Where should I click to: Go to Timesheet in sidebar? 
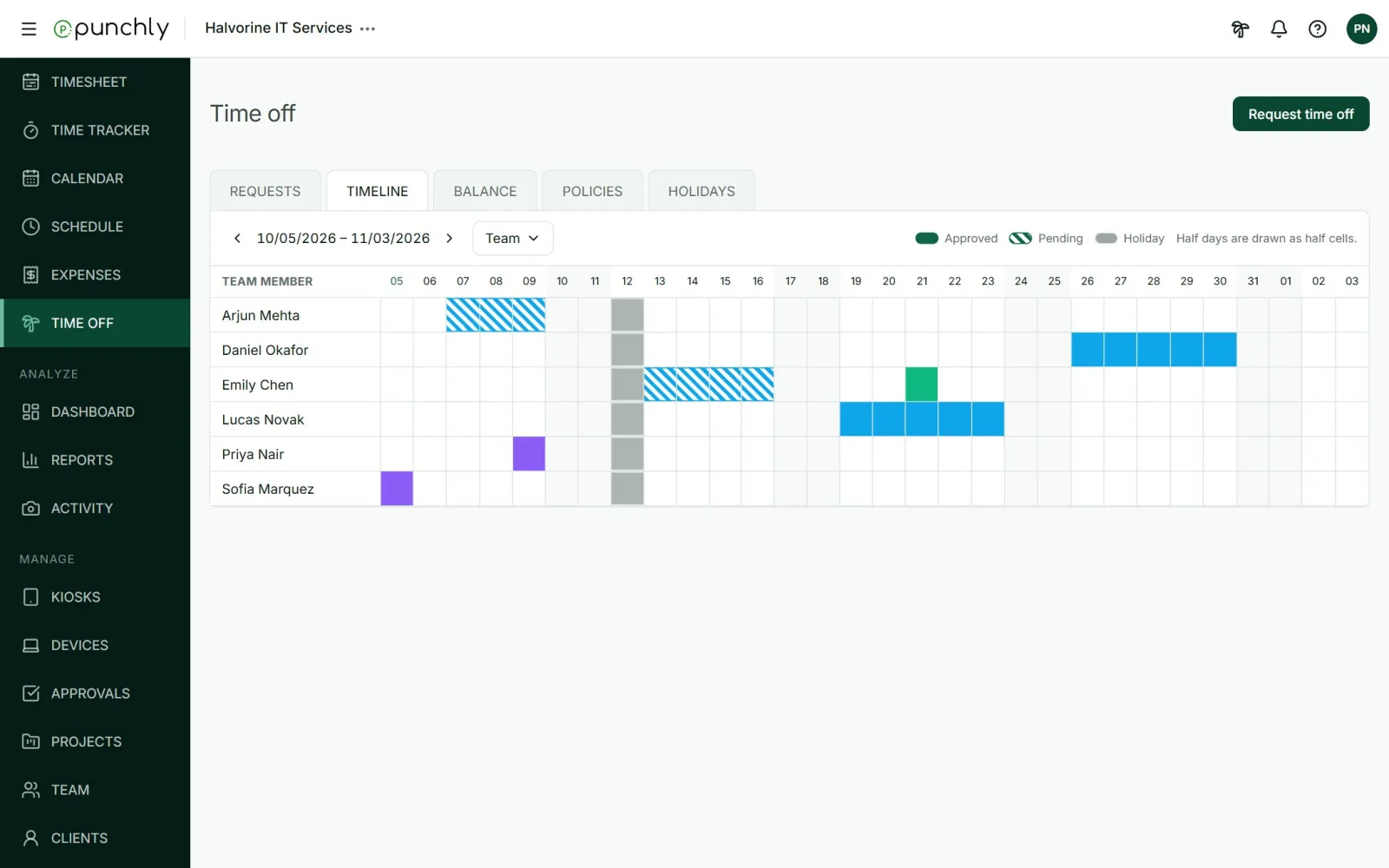[x=95, y=82]
